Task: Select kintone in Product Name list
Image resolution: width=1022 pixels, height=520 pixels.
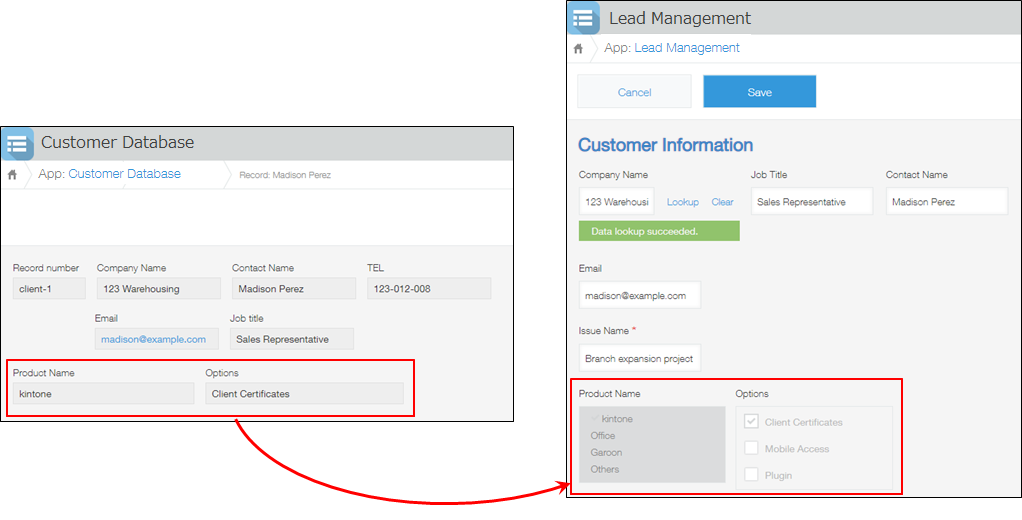Action: (x=616, y=419)
